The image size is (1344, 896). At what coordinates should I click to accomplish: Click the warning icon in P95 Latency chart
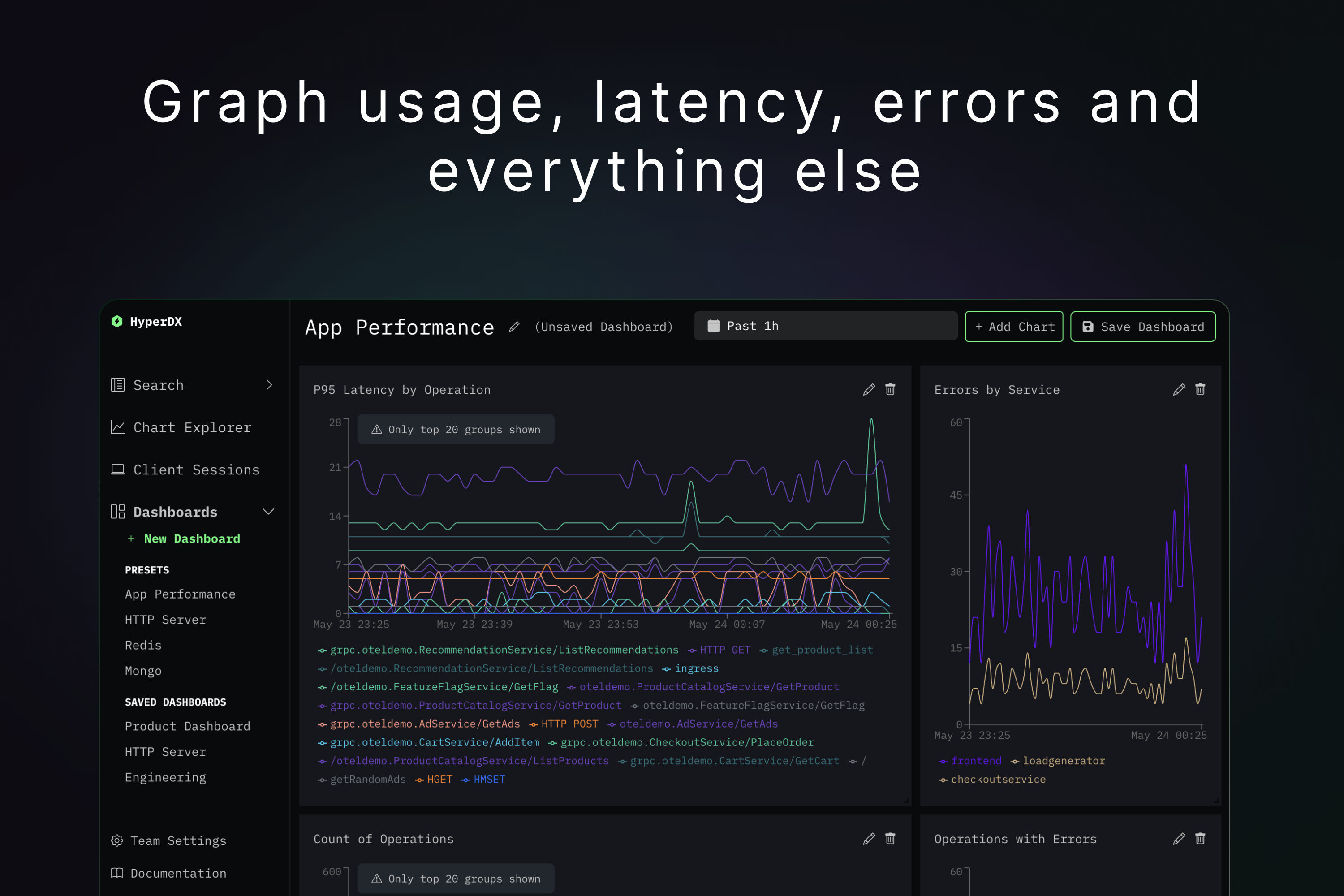[x=377, y=430]
